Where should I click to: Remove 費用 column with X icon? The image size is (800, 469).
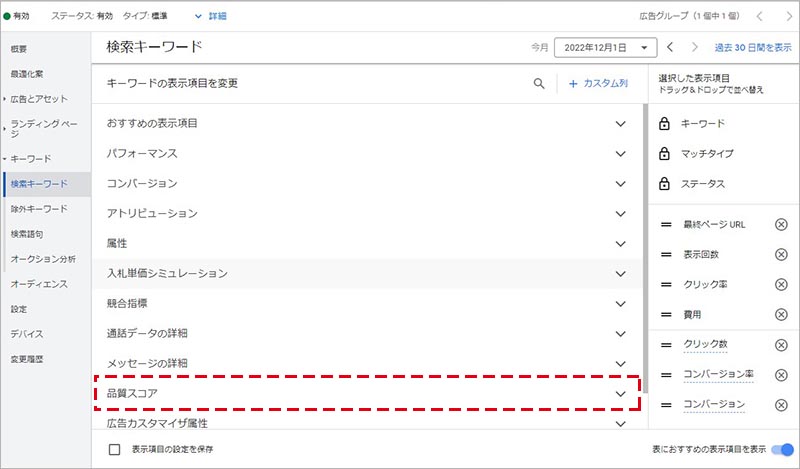coord(781,314)
